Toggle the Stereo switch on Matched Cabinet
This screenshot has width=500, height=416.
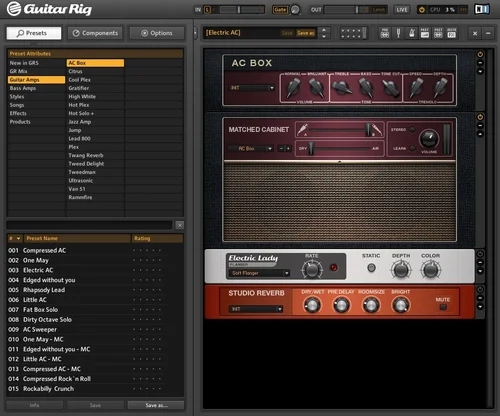coord(412,129)
